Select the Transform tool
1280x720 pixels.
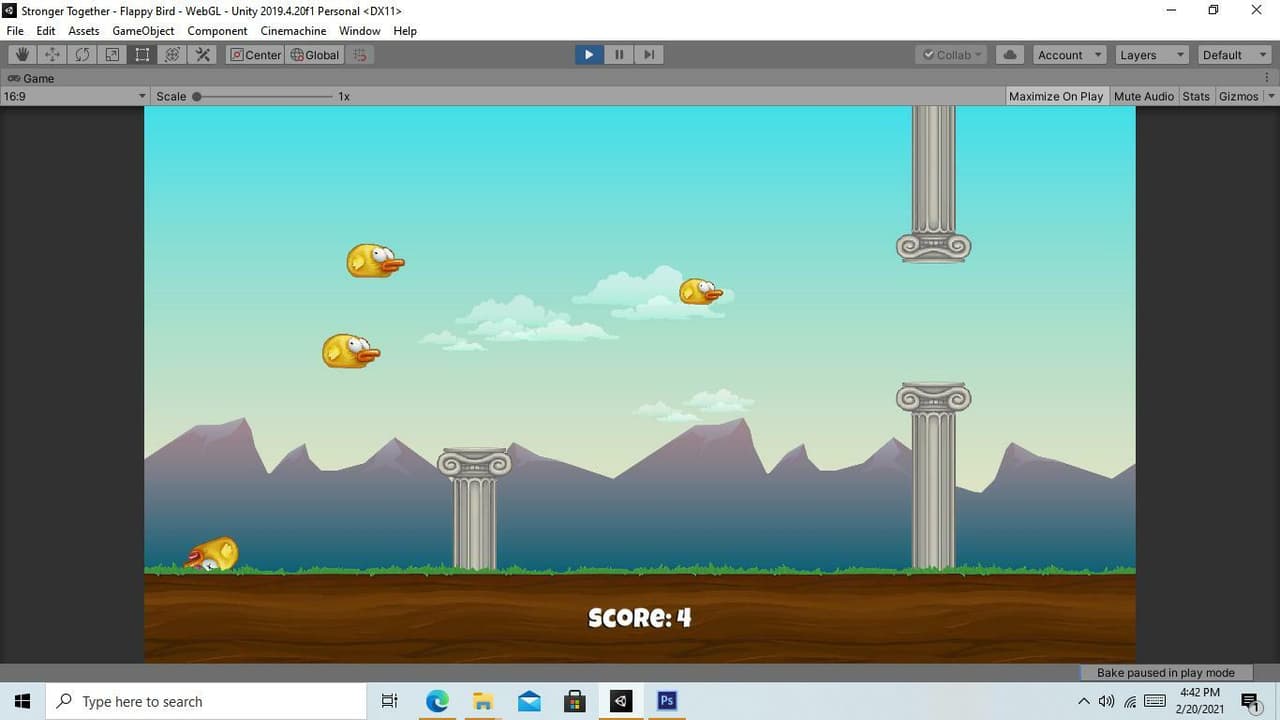coord(172,55)
